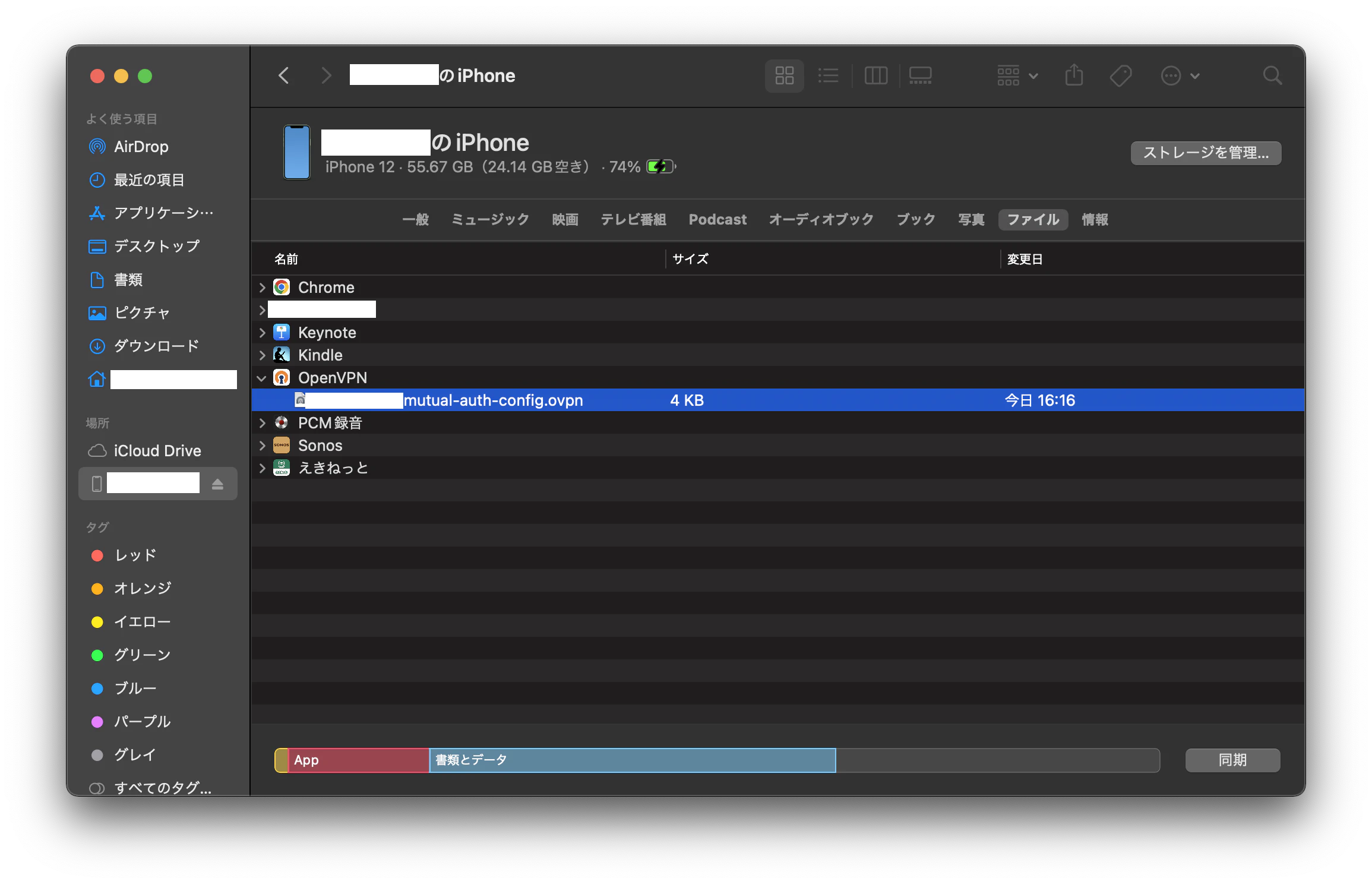The height and width of the screenshot is (884, 1372).
Task: Switch to the テレビ番組 tab
Action: point(633,220)
